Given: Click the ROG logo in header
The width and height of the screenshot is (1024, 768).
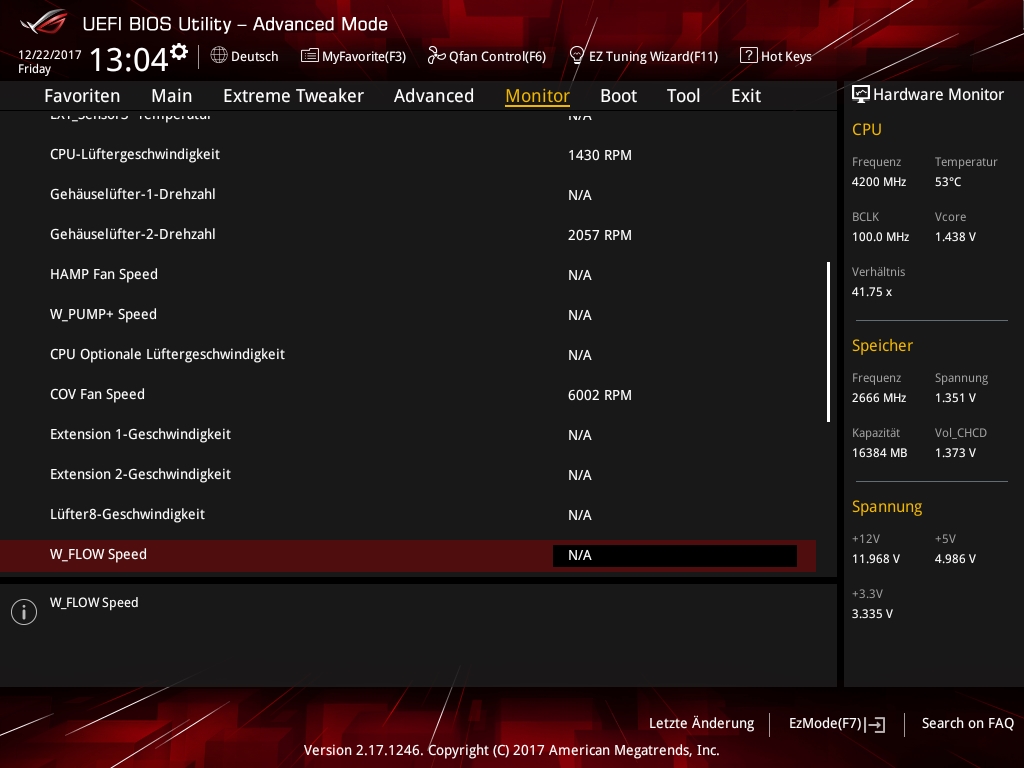Looking at the screenshot, I should [43, 23].
